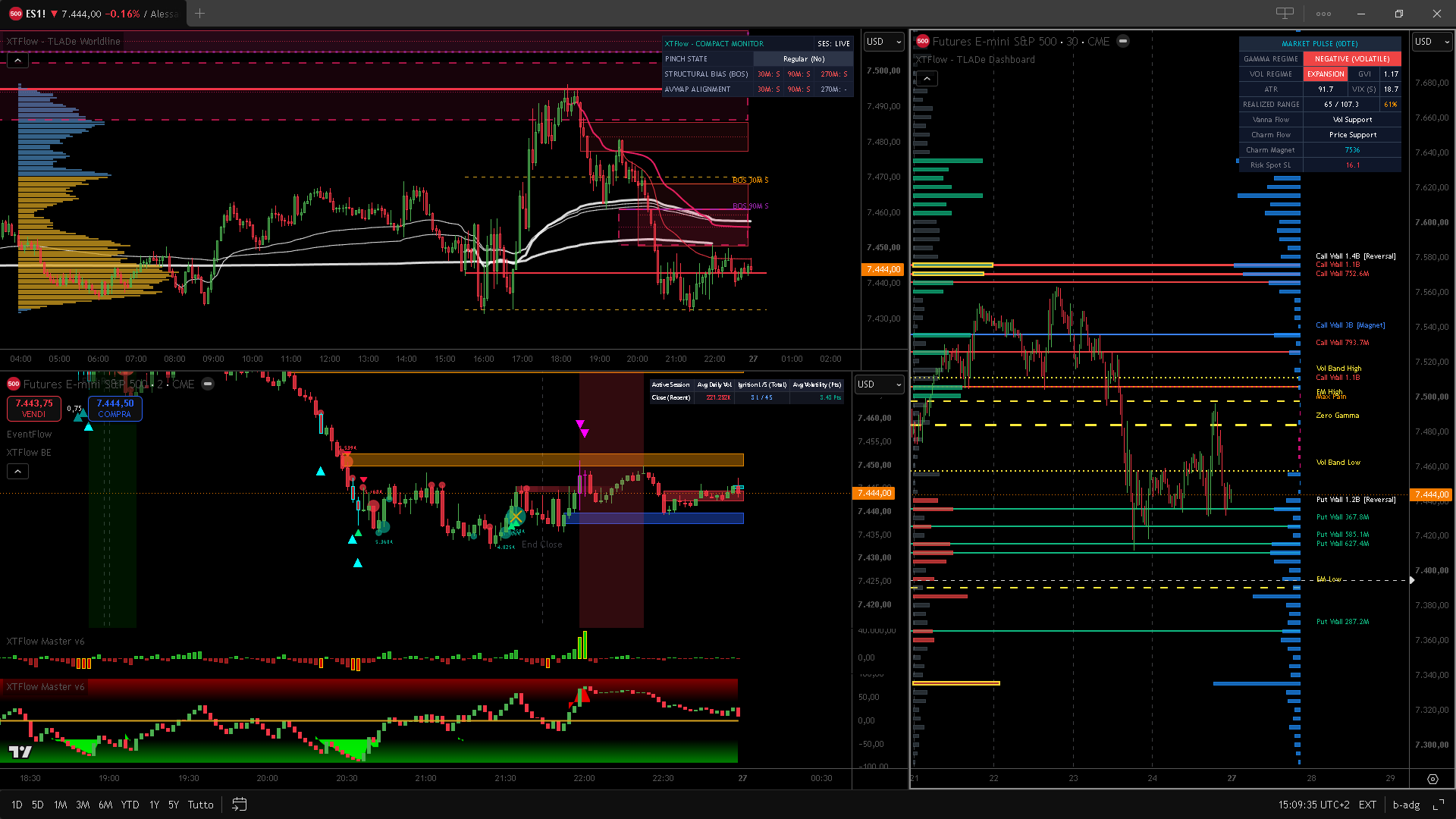Click the Charm Magnet value 7536
Viewport: 1456px width, 819px height.
click(x=1352, y=150)
